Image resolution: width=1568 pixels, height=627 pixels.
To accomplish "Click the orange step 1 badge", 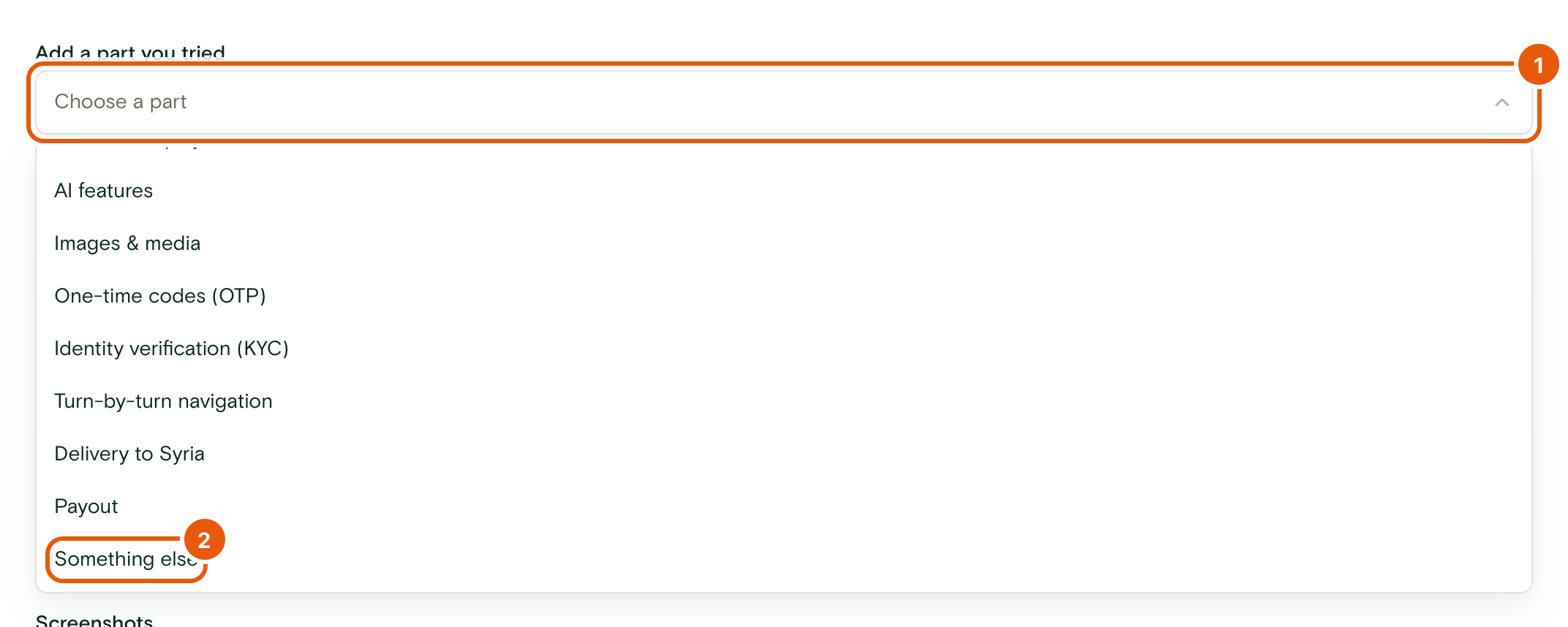I will (x=1538, y=65).
